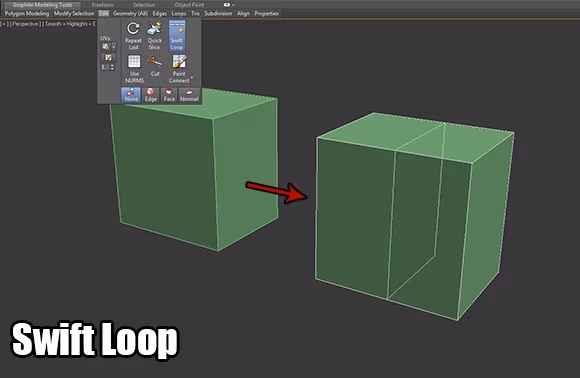Select the Swift Loop tool

pos(177,36)
